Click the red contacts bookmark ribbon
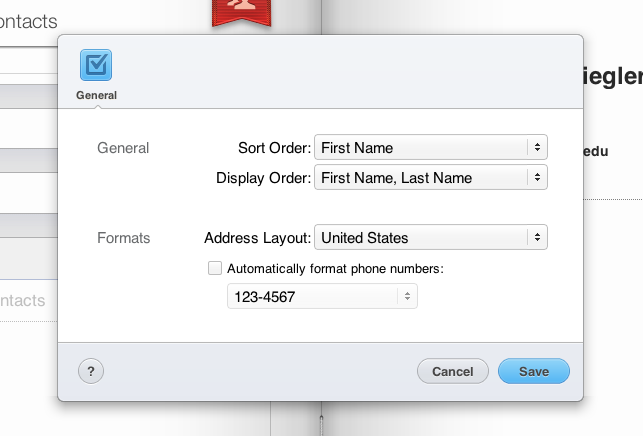Screen dimensions: 643x436 click(236, 12)
